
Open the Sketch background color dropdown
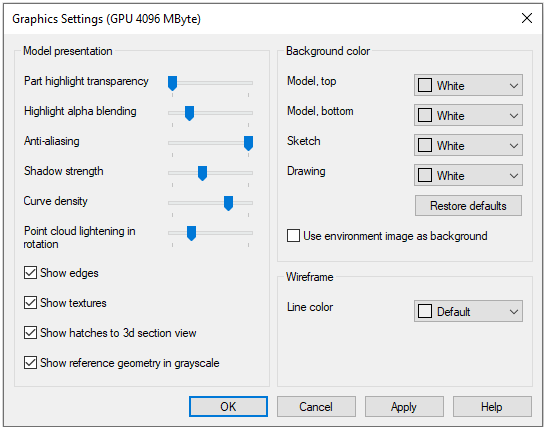tap(468, 145)
